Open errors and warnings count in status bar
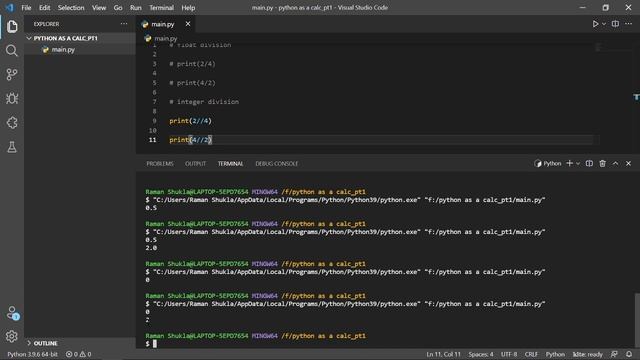The width and height of the screenshot is (640, 360). click(x=78, y=354)
